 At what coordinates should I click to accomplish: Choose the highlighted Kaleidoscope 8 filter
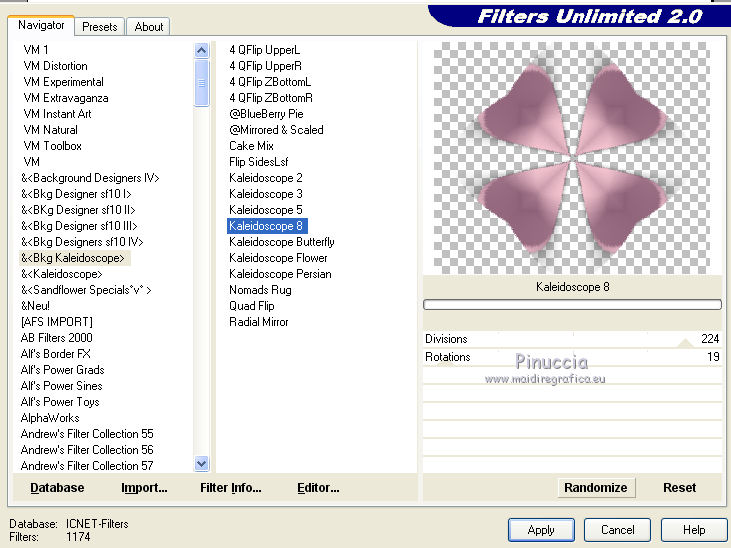click(267, 226)
